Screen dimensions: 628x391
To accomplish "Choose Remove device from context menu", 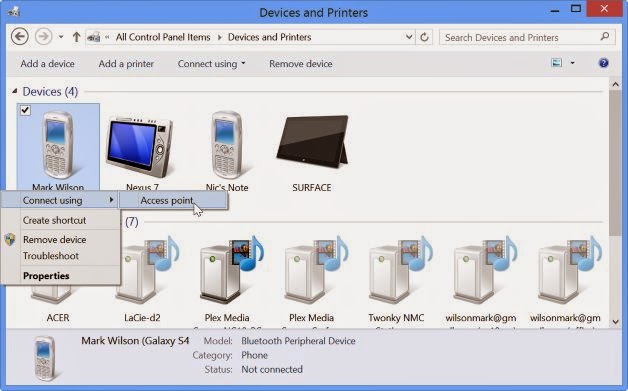I will coord(54,240).
